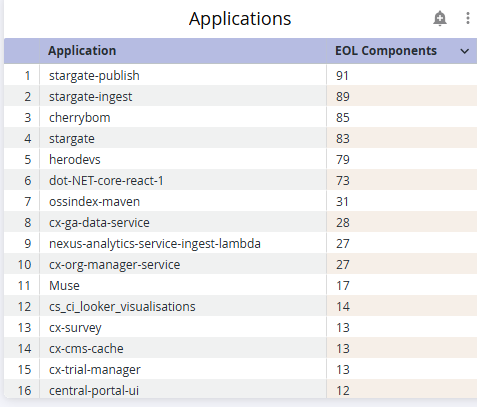Click dot-NET-core-react-1 application name
The height and width of the screenshot is (407, 477).
[x=106, y=181]
